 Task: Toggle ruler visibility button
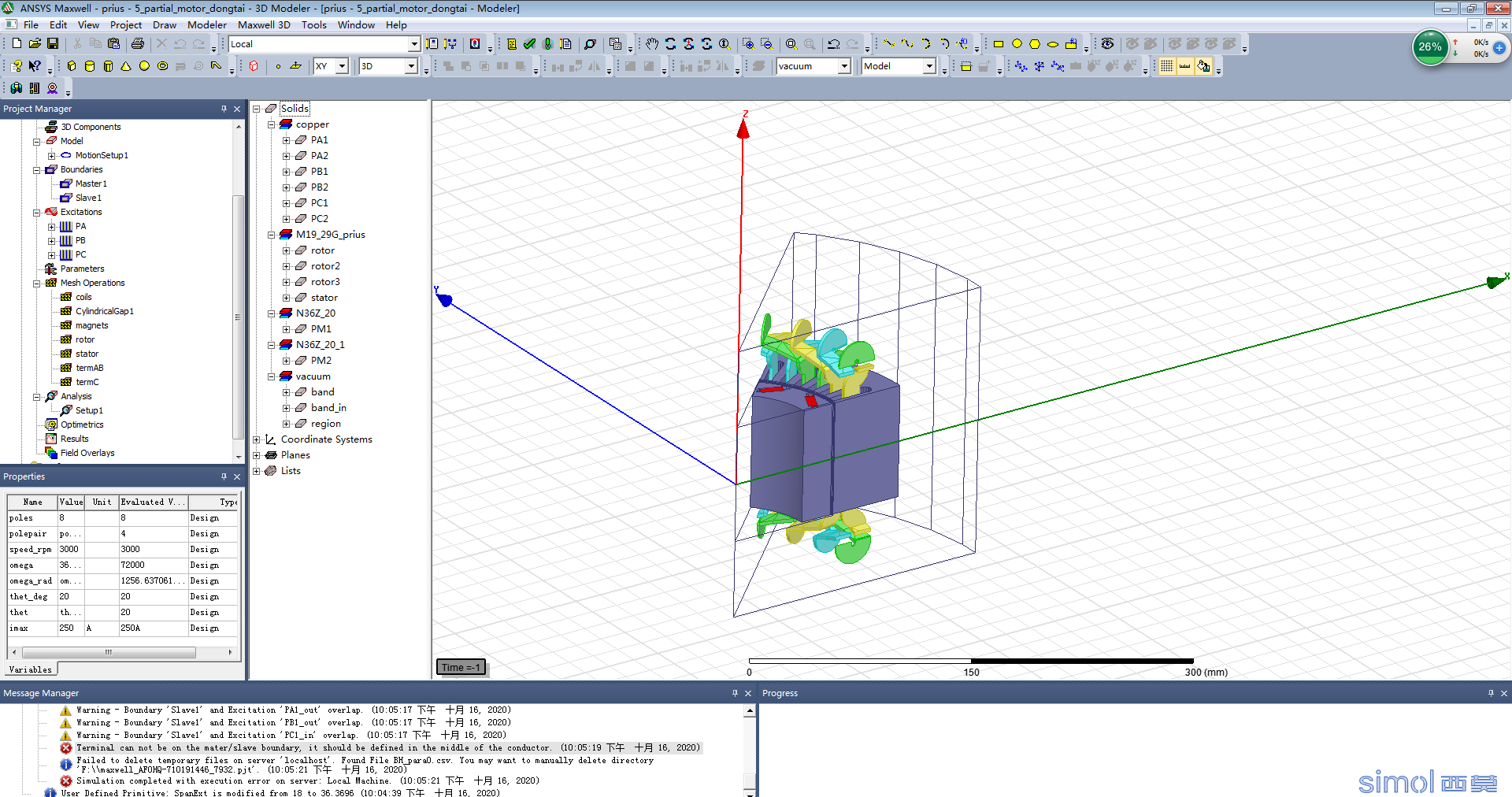pyautogui.click(x=1185, y=66)
